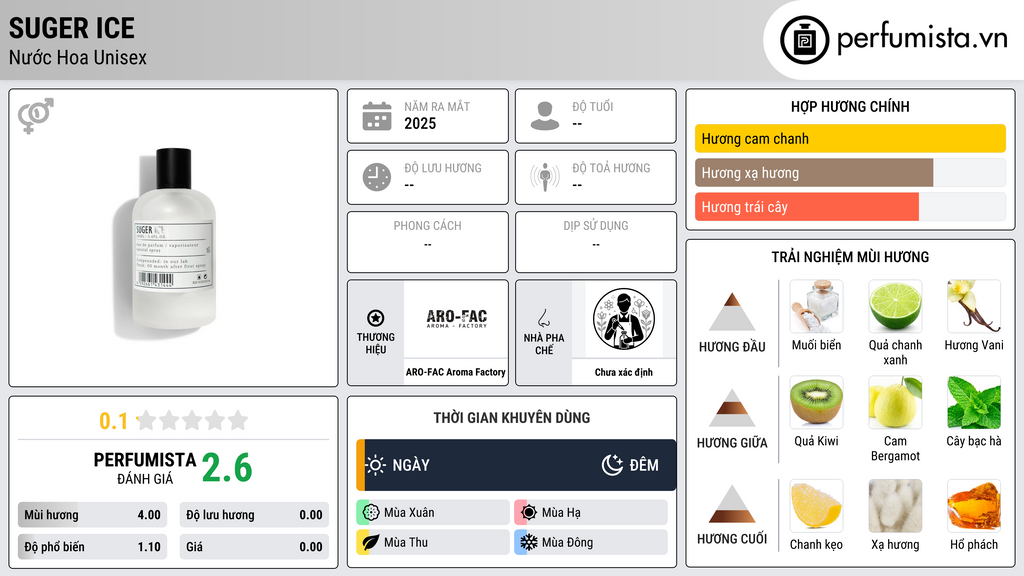Click the sun icon beside Ngày
1024x576 pixels.
[x=376, y=465]
